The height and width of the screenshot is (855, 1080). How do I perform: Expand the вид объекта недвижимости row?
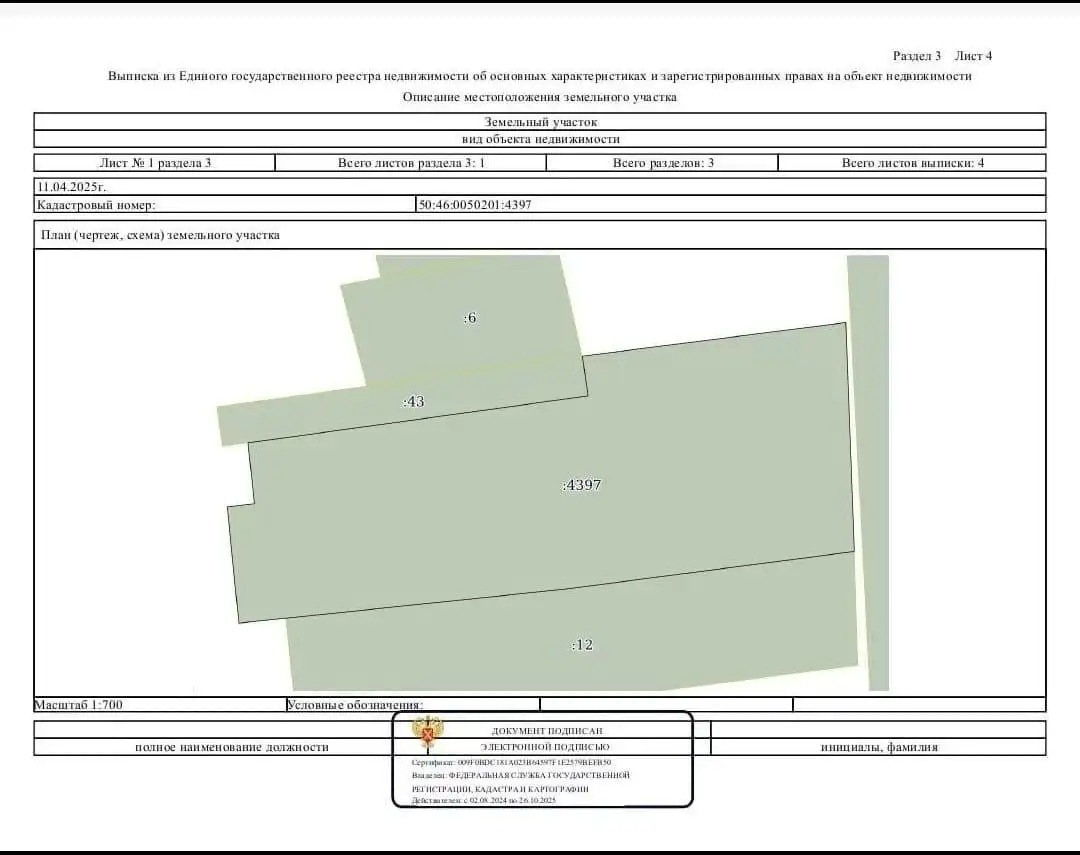point(540,140)
